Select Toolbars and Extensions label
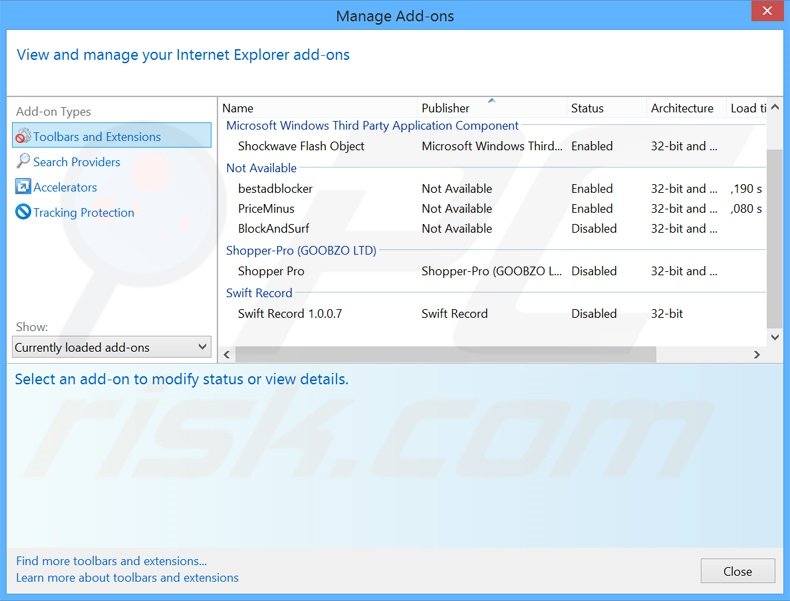Screen dimensions: 790x601 coord(97,137)
